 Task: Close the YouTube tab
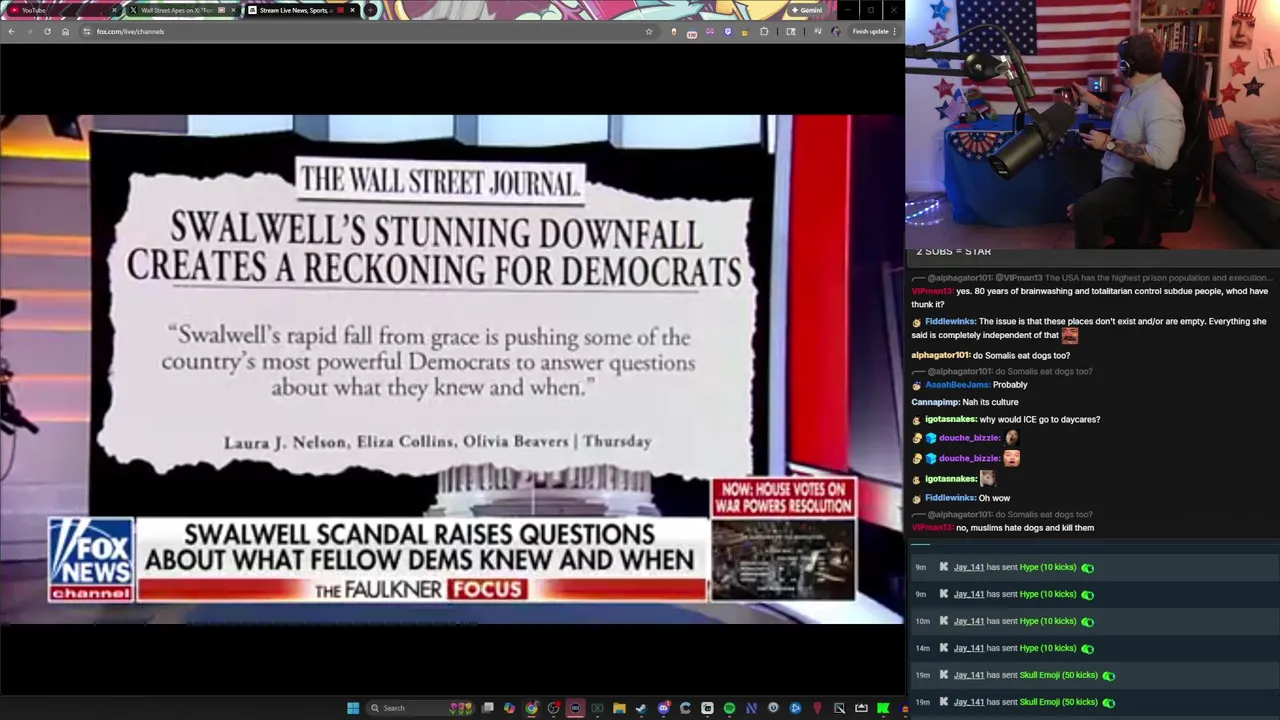point(114,10)
